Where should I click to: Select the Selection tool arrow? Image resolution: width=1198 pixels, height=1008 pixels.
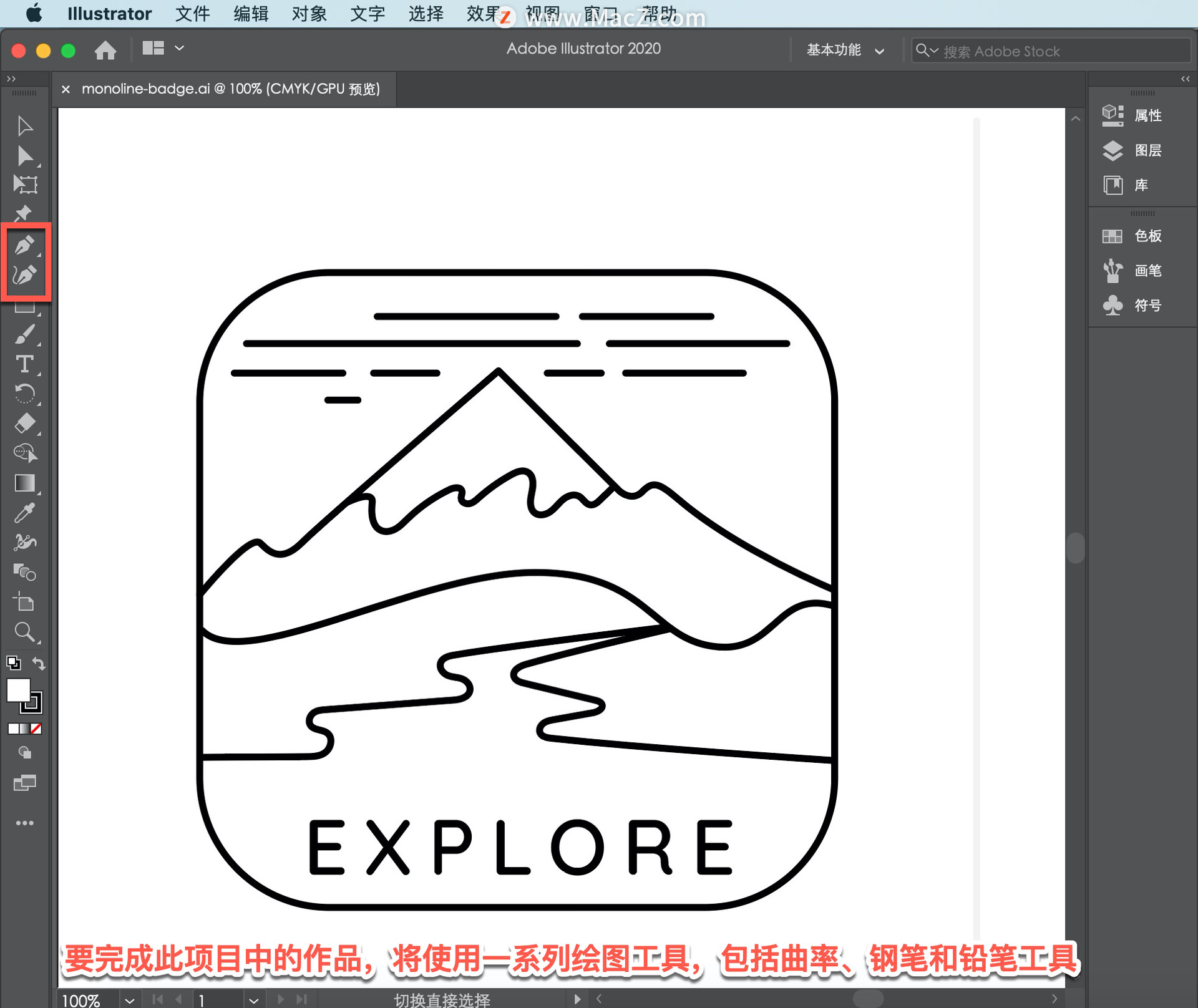[25, 125]
